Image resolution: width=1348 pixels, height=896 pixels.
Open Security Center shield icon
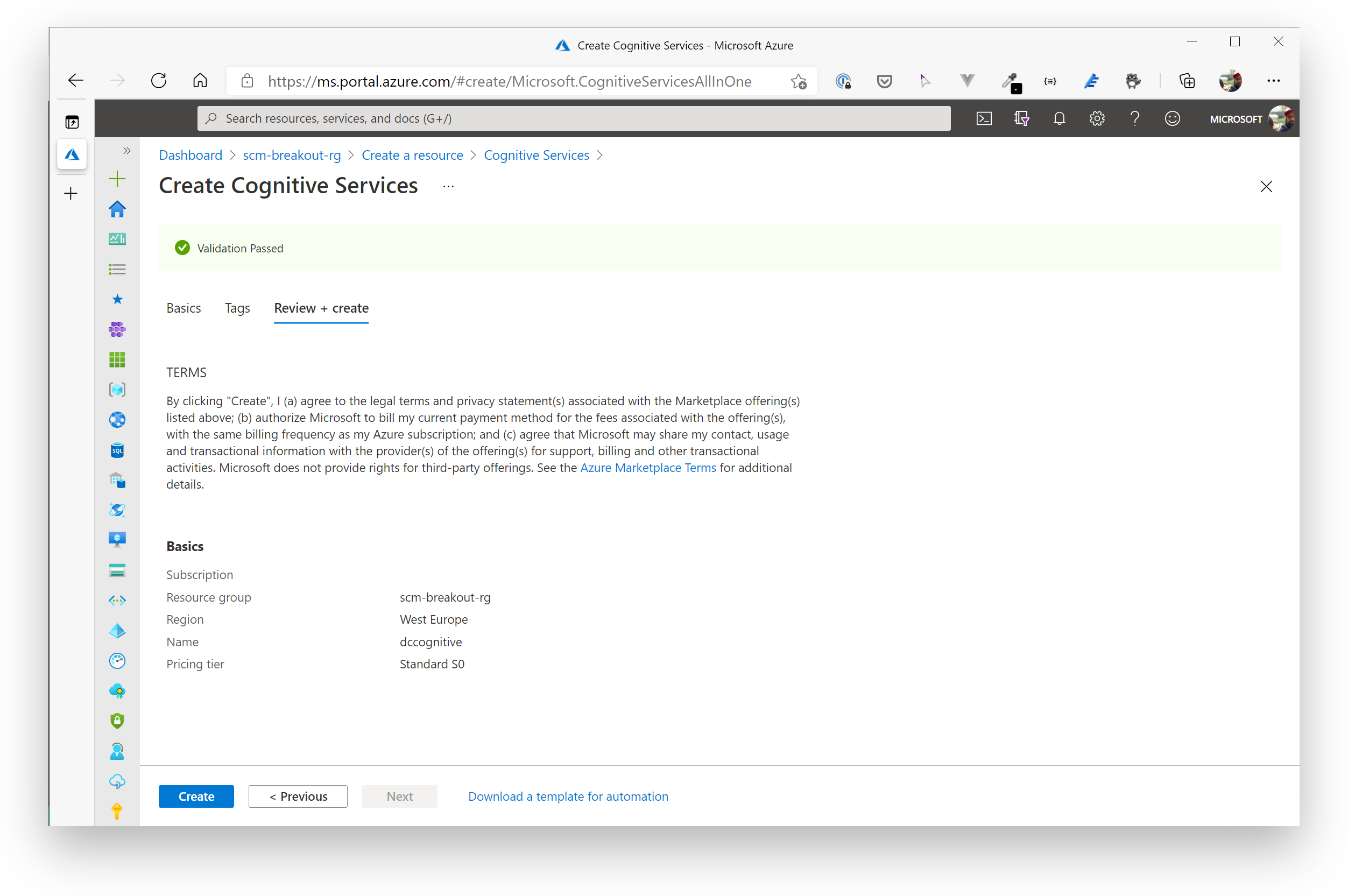(117, 721)
